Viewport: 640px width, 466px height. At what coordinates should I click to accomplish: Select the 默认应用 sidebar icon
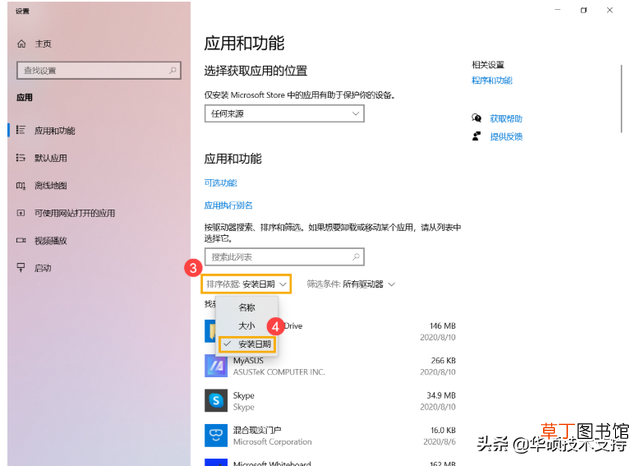tap(20, 158)
